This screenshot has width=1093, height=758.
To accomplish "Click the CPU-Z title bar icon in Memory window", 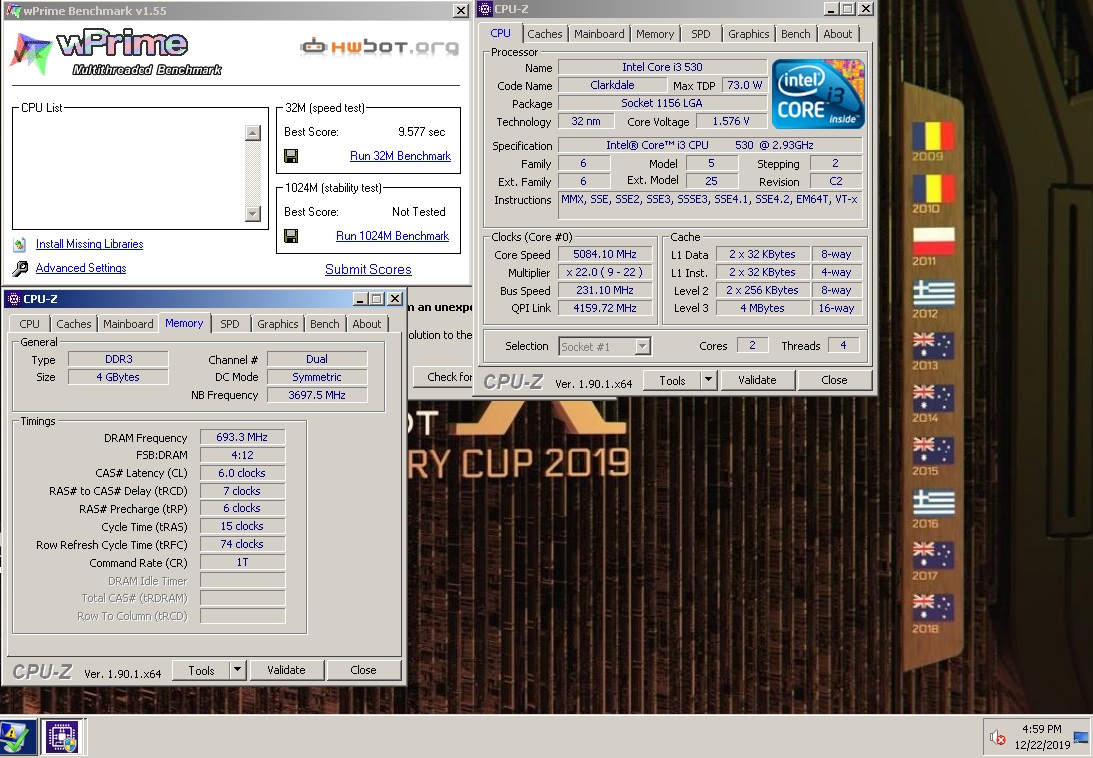I will 13,299.
